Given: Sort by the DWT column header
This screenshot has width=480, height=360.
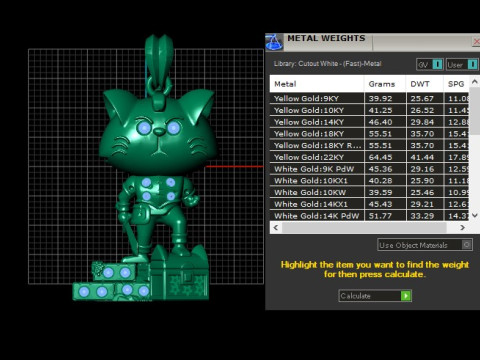Looking at the screenshot, I should 424,84.
